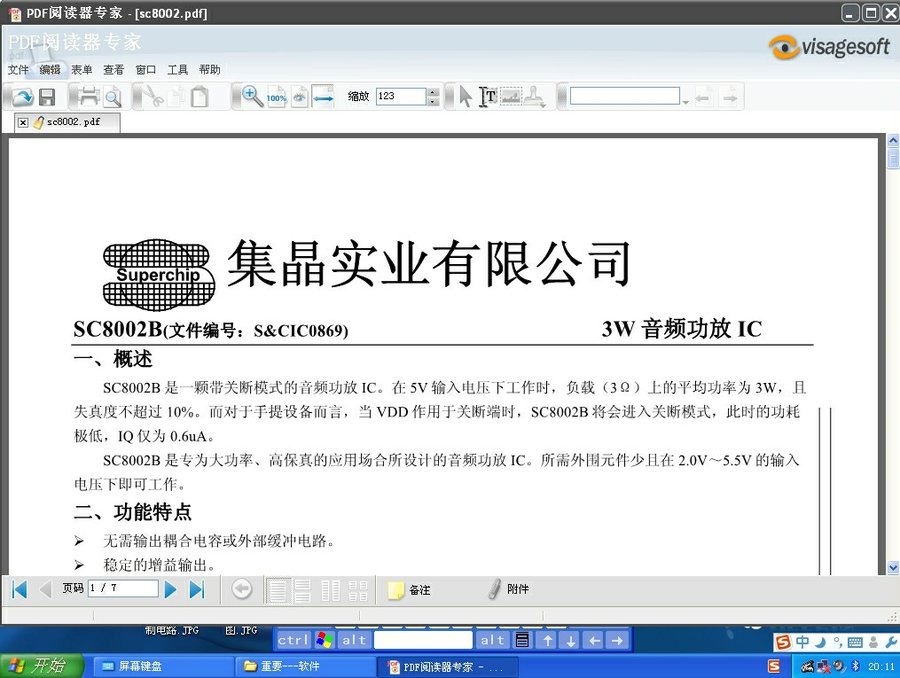
Task: Go to next page with the arrow button
Action: tap(170, 589)
